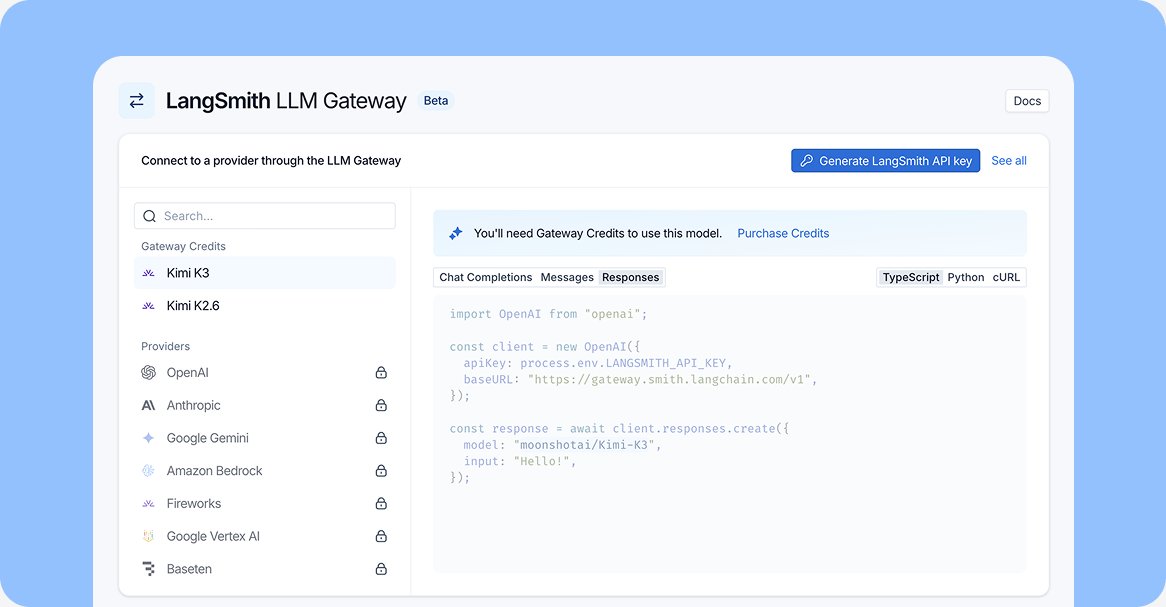Image resolution: width=1166 pixels, height=607 pixels.
Task: Click the Baseten provider logo
Action: 149,569
